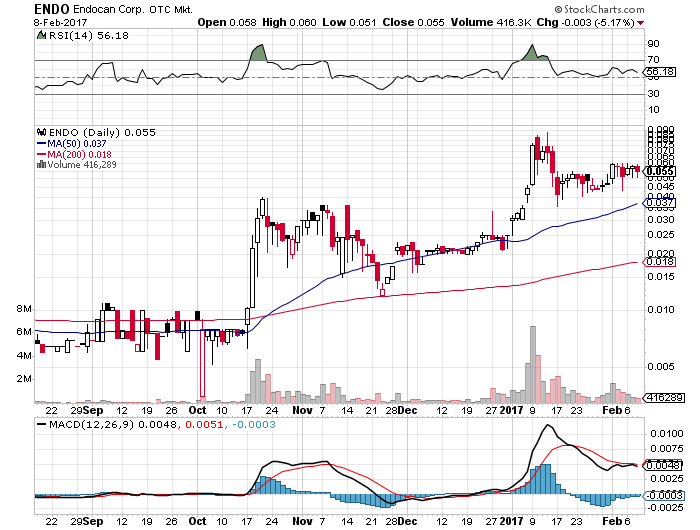Click the MACD axis label 0.0100

[667, 434]
